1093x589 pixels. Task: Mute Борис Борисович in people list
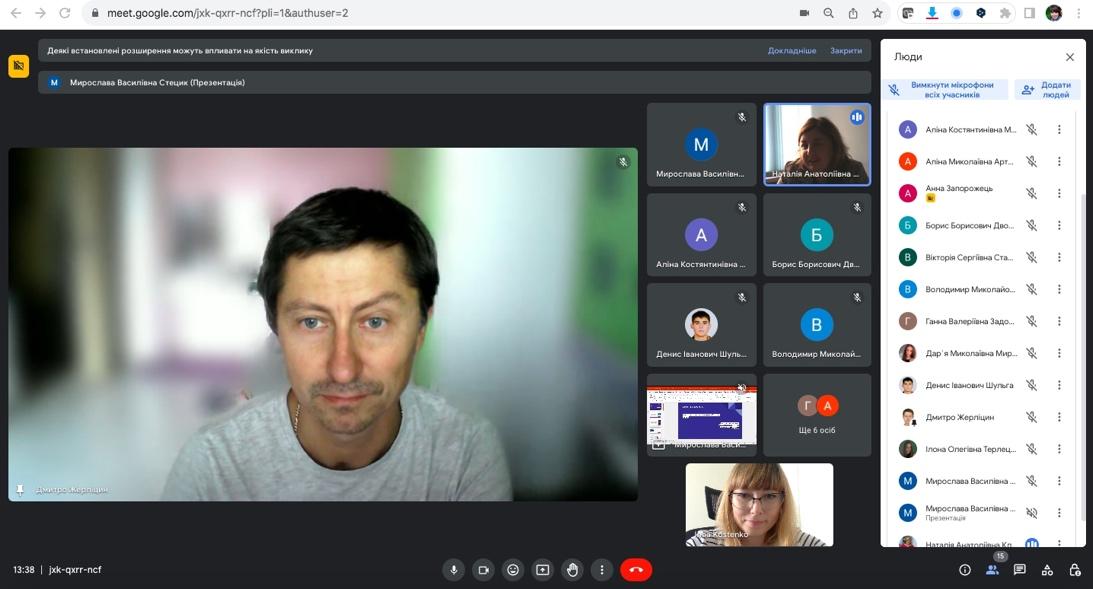pyautogui.click(x=1032, y=225)
